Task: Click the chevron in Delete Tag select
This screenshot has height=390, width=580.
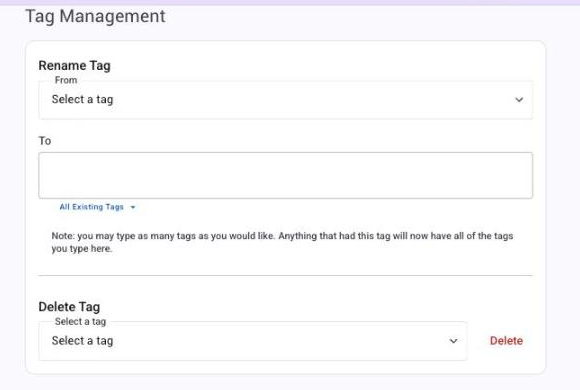Action: click(x=453, y=341)
